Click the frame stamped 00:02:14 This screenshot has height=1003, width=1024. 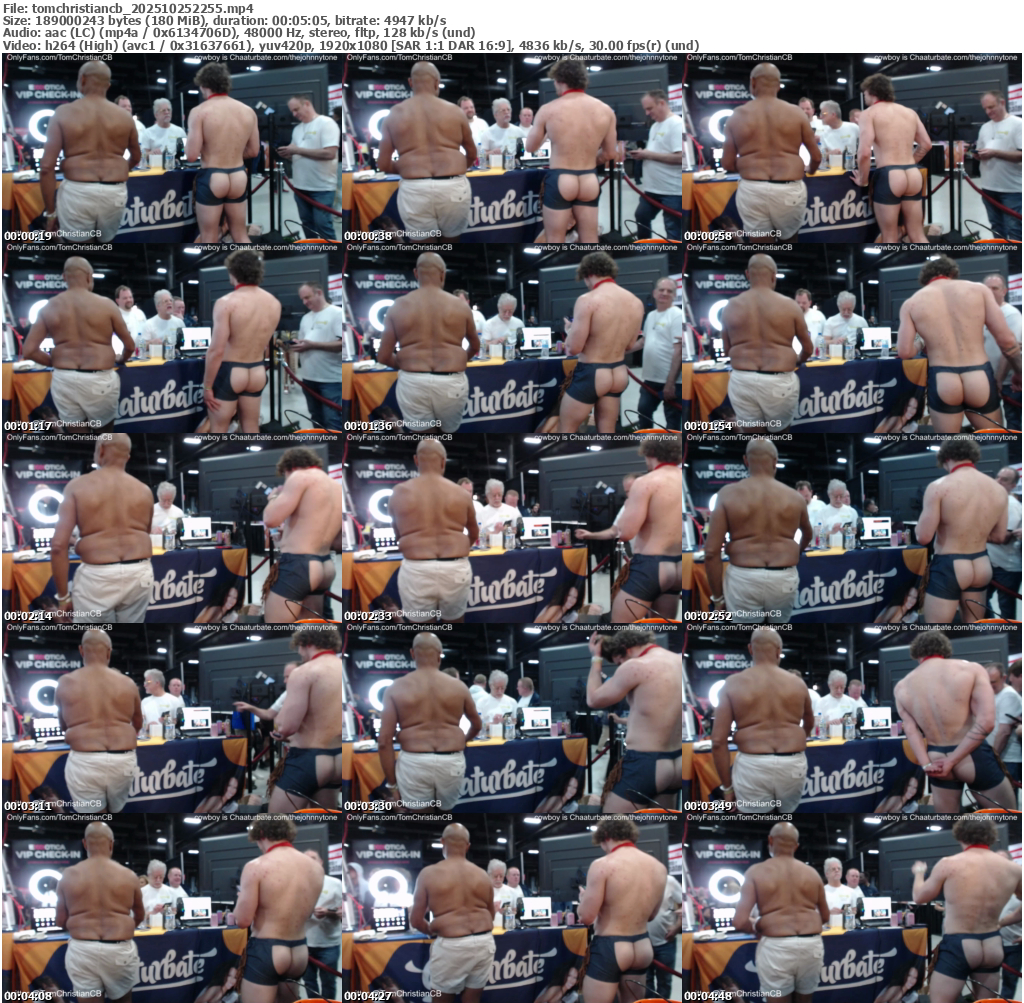click(172, 528)
